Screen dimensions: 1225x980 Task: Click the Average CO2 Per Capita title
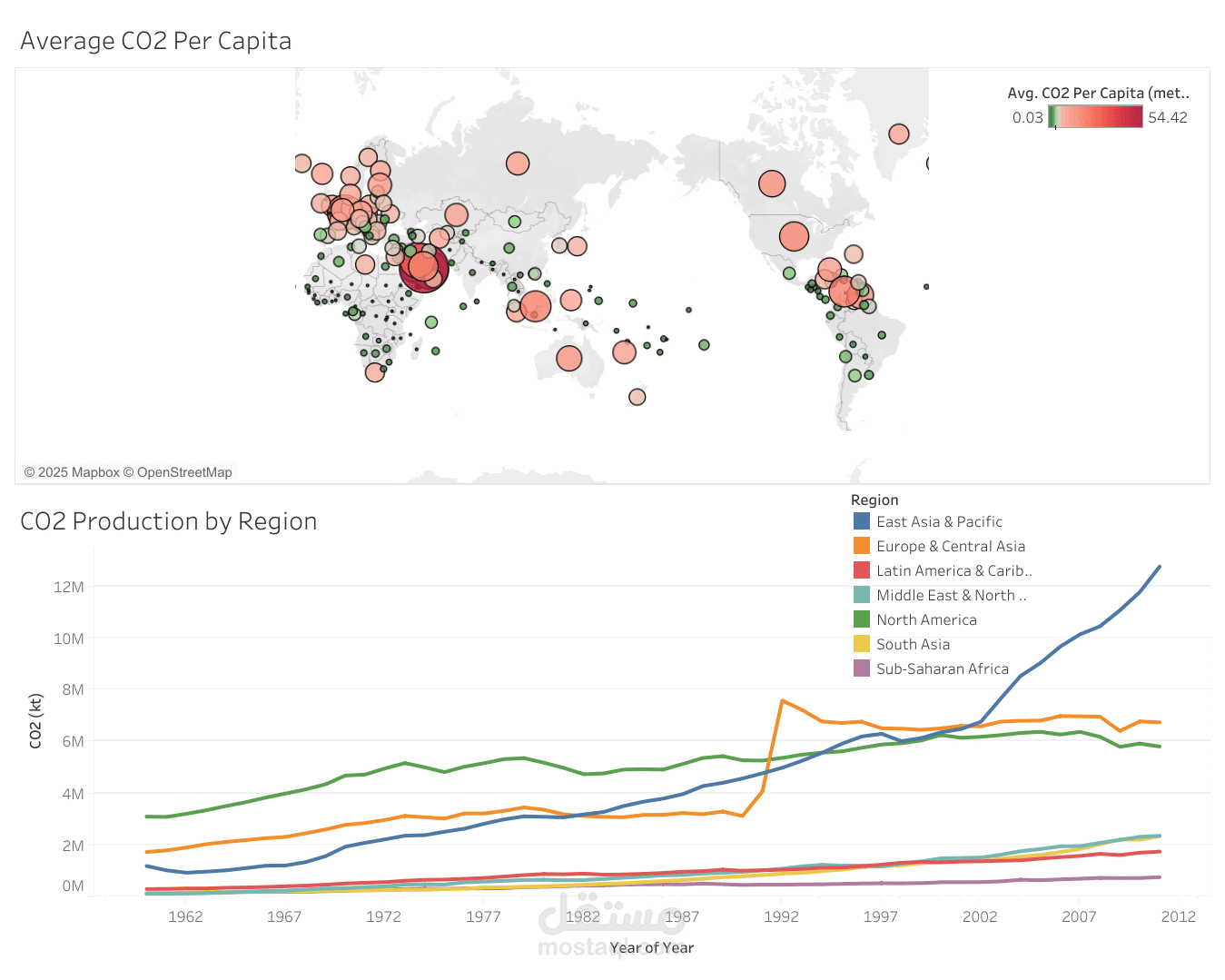tap(156, 41)
